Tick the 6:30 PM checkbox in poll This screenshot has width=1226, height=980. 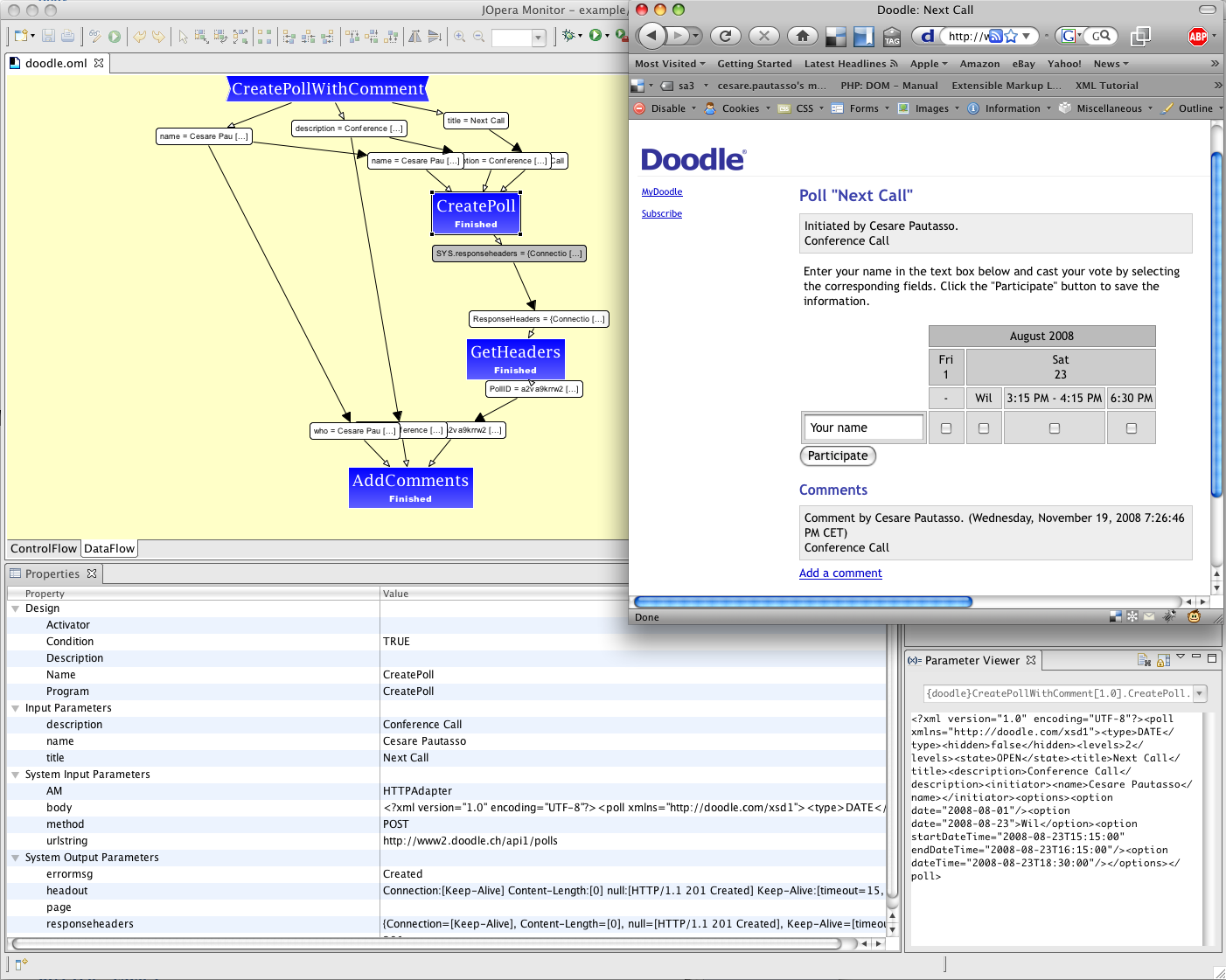point(1132,428)
